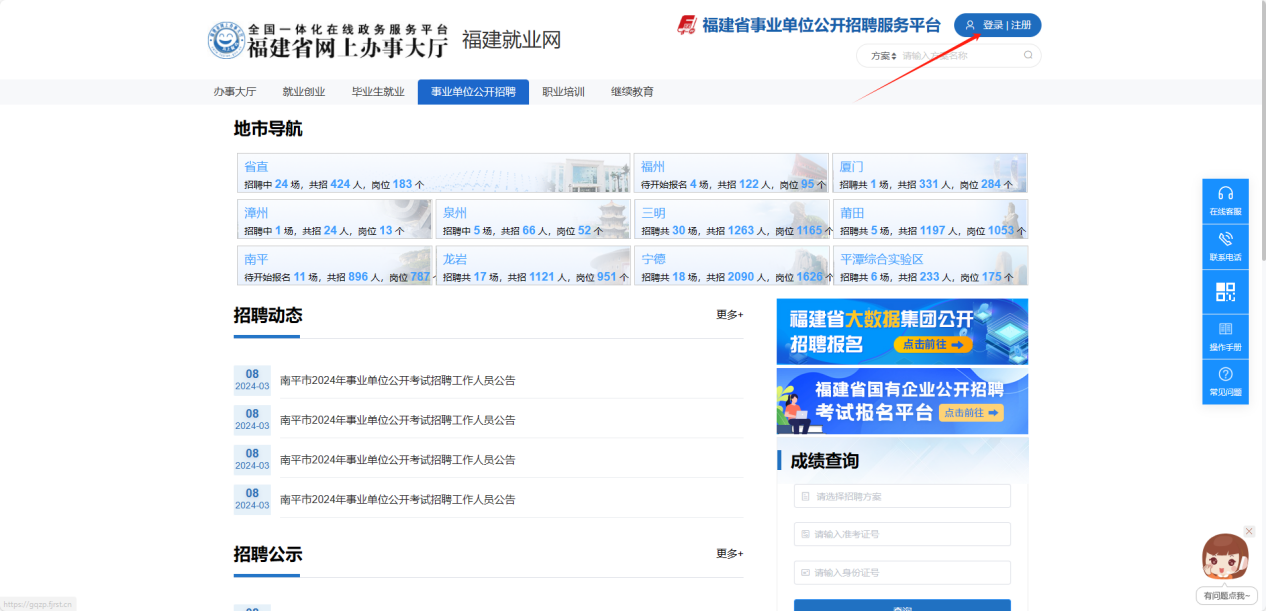The image size is (1266, 611).
Task: Click the 福建省大数据集团公开招聘报名 banner
Action: [x=902, y=331]
